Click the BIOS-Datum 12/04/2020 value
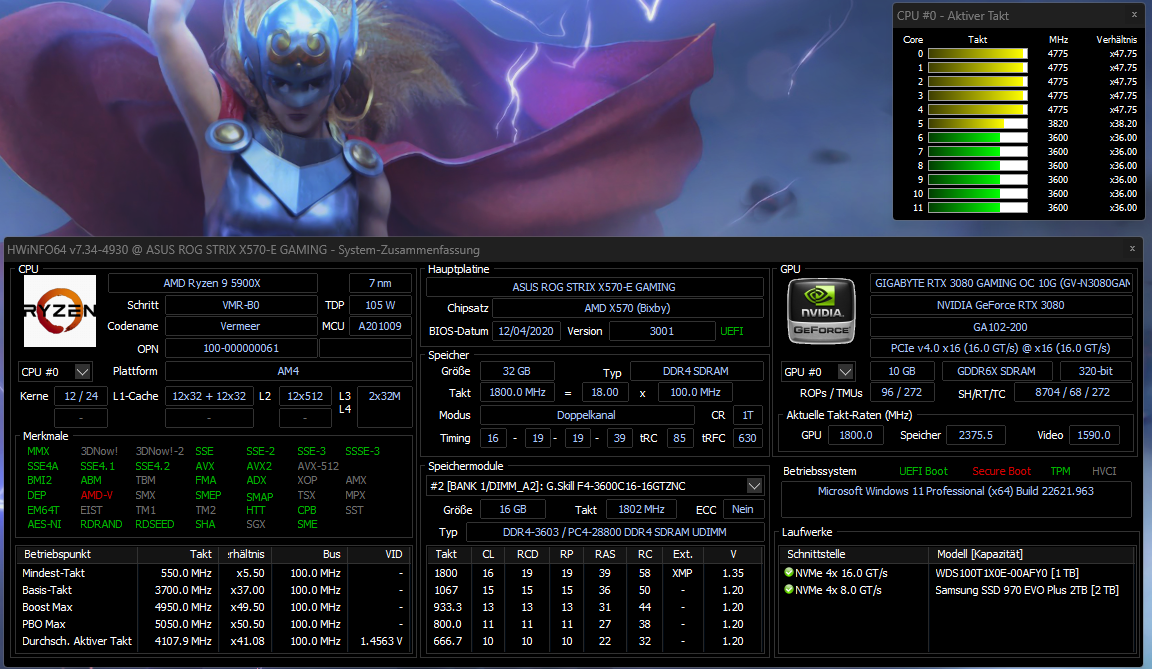The width and height of the screenshot is (1152, 669). click(x=526, y=331)
